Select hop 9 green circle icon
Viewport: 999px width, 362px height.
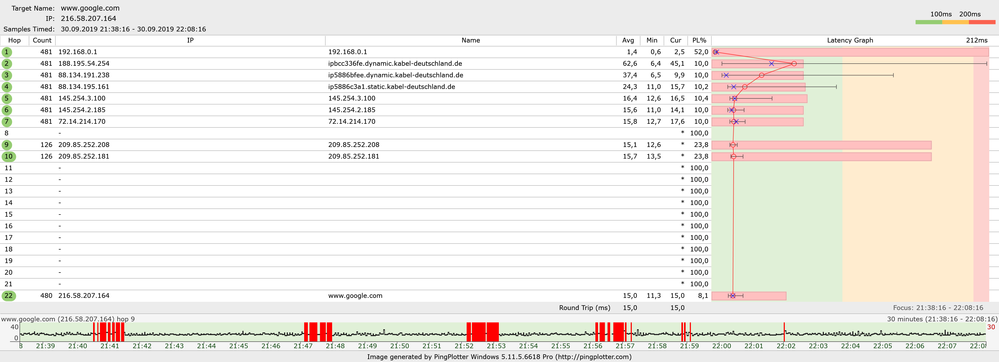coord(7,145)
